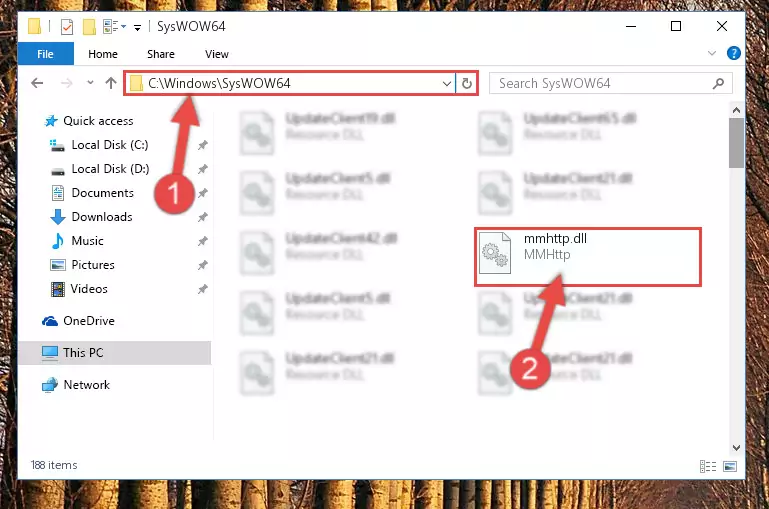Switch to the View ribbon tab
The height and width of the screenshot is (509, 769).
click(217, 54)
